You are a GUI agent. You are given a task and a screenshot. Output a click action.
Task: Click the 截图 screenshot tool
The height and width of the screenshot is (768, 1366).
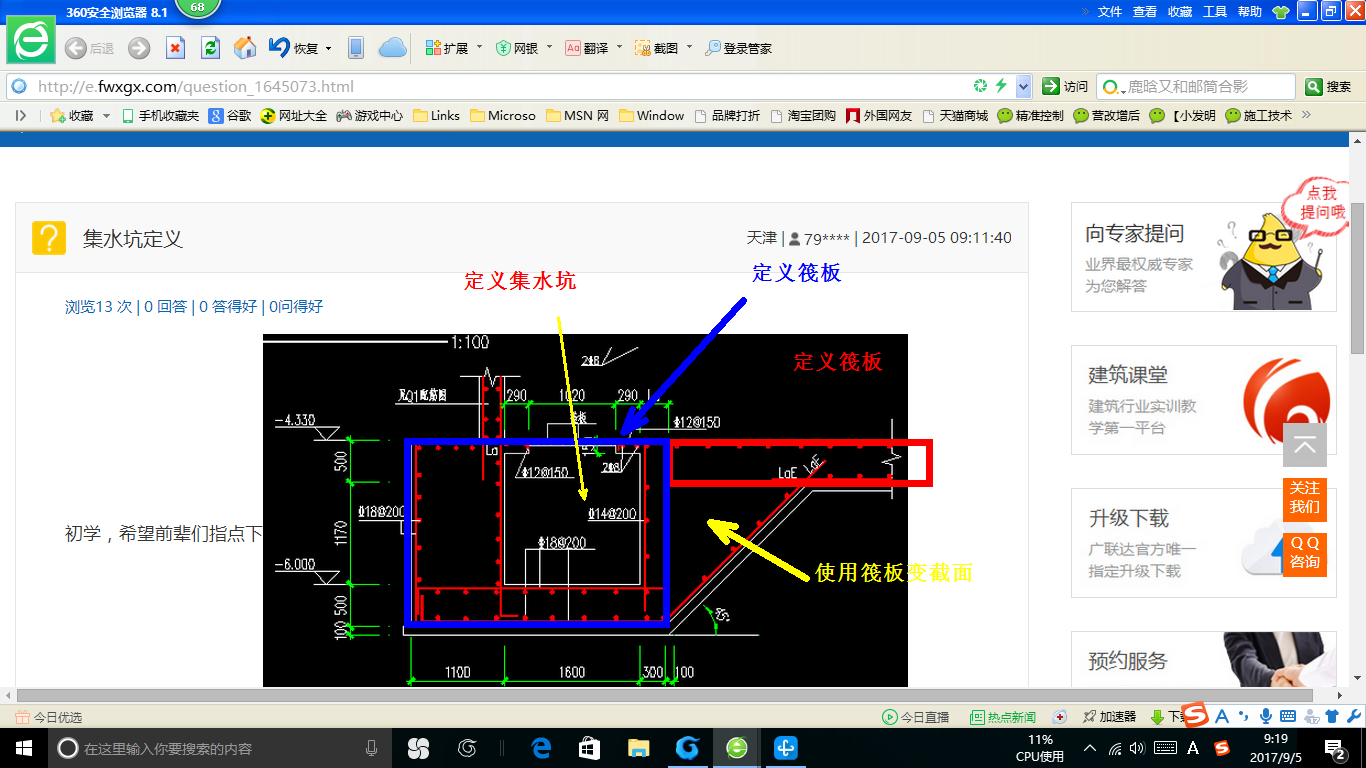click(657, 48)
